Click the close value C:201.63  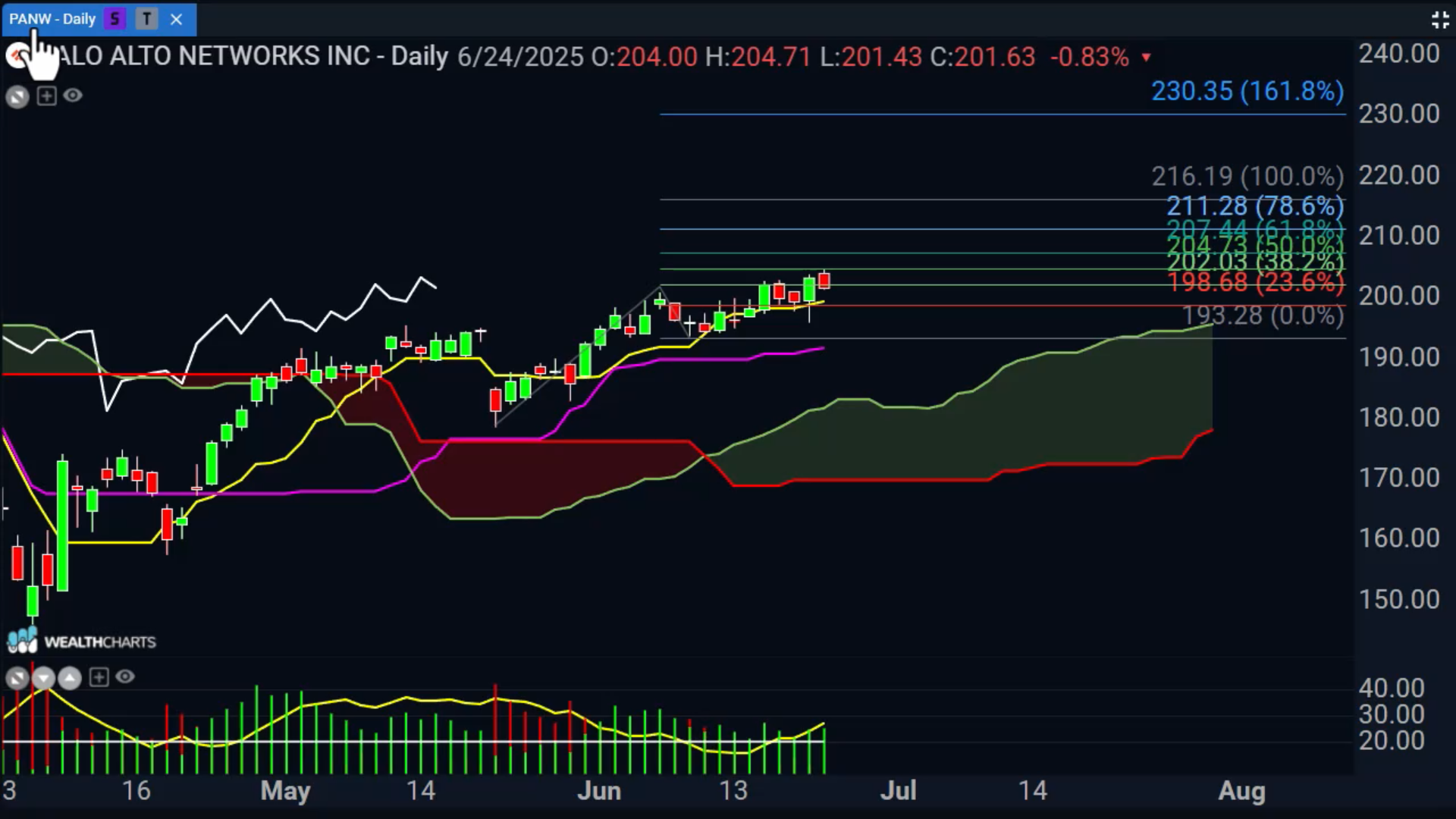click(x=983, y=57)
